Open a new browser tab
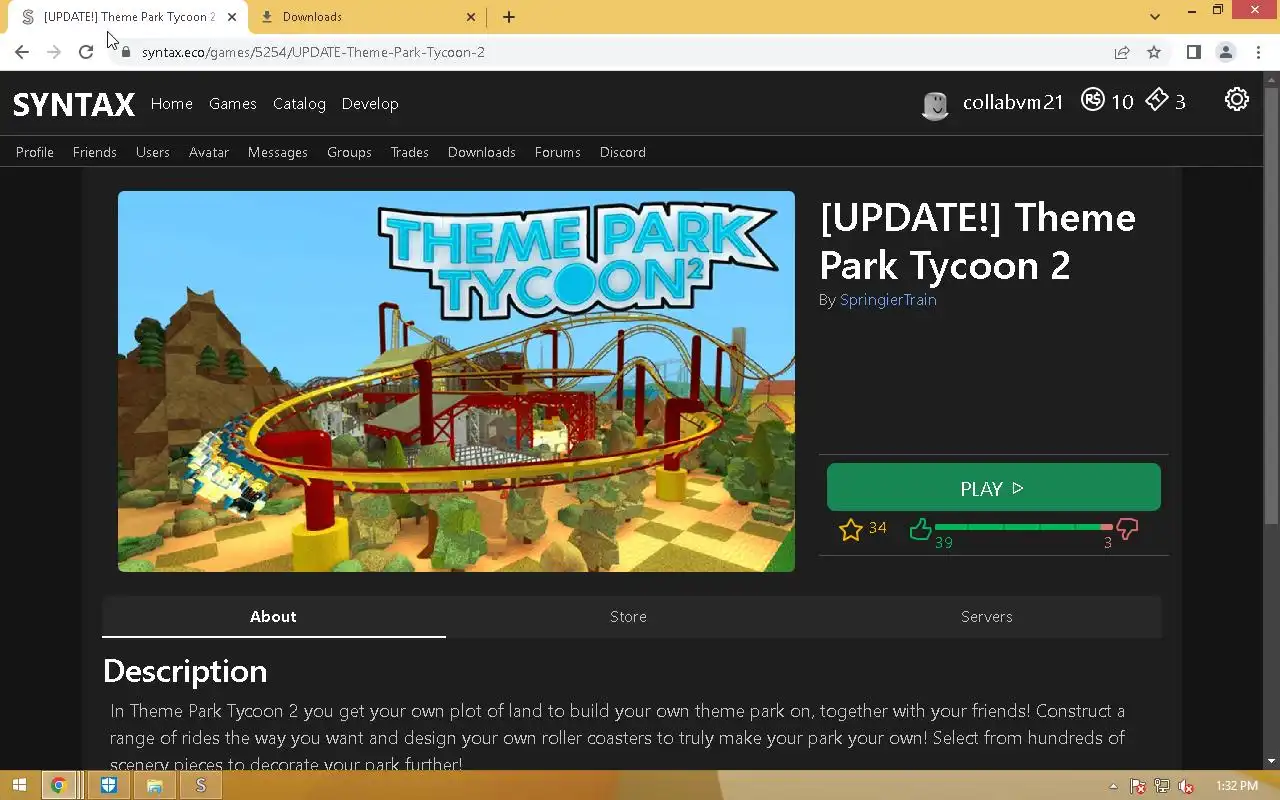Screen dimensions: 1280x800 509,17
